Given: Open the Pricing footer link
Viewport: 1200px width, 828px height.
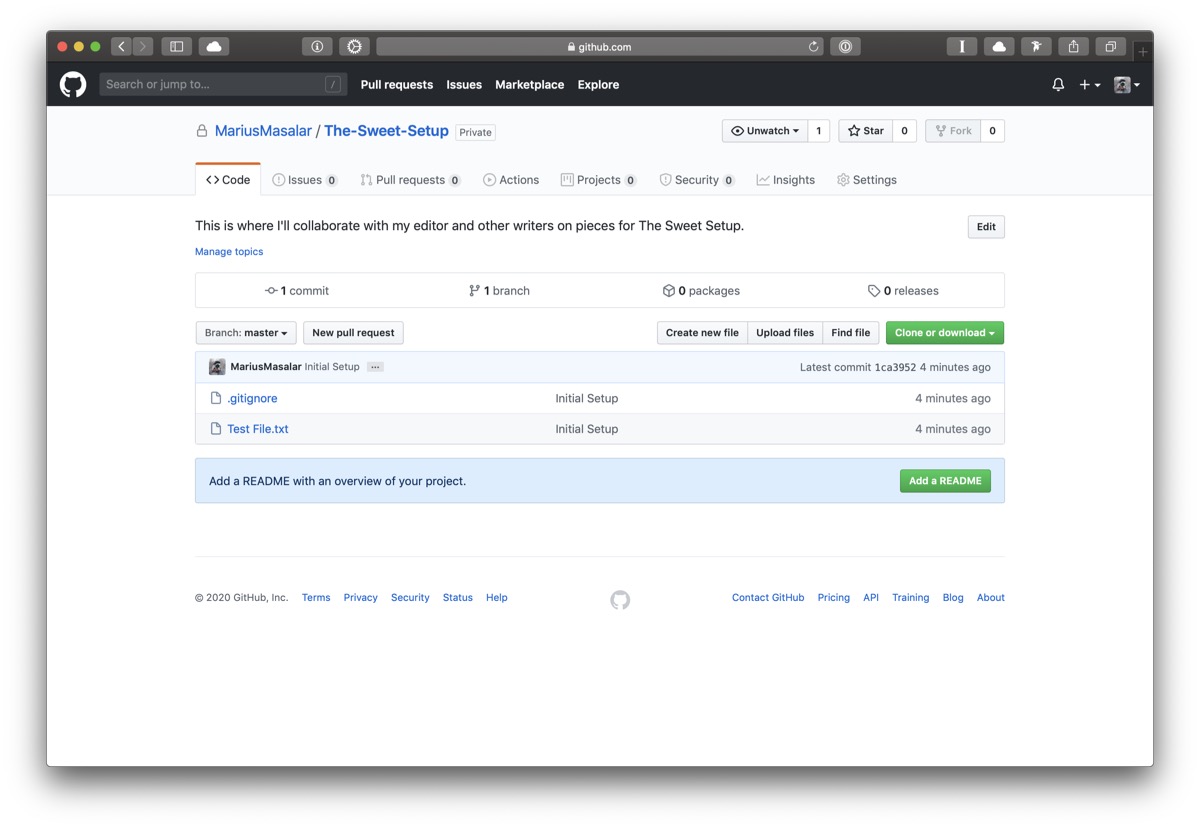Looking at the screenshot, I should 834,598.
